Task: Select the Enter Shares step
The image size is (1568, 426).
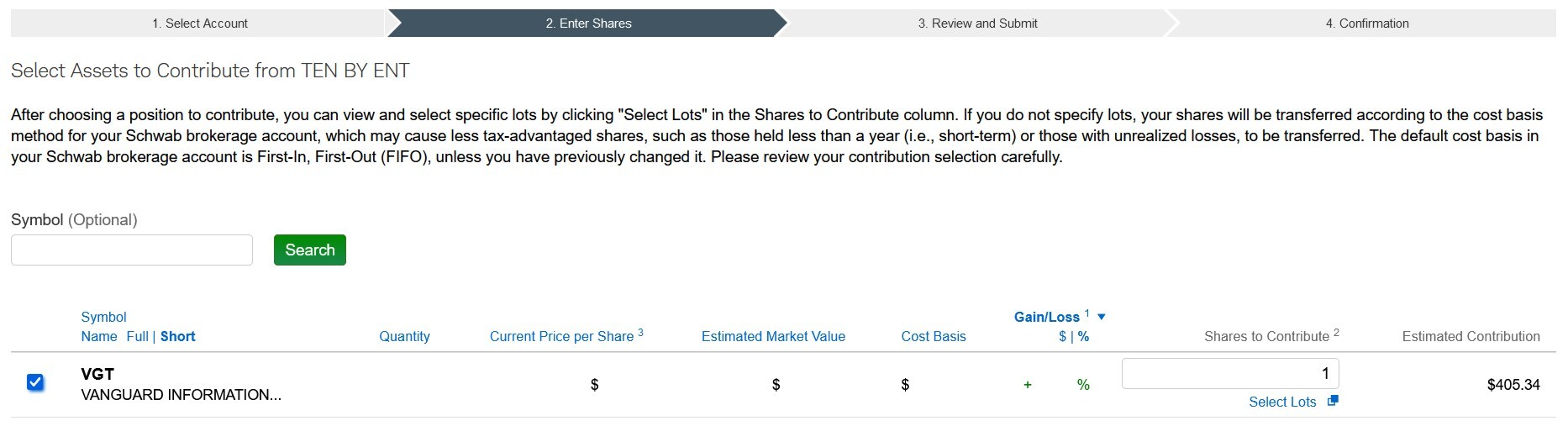Action: click(x=588, y=24)
